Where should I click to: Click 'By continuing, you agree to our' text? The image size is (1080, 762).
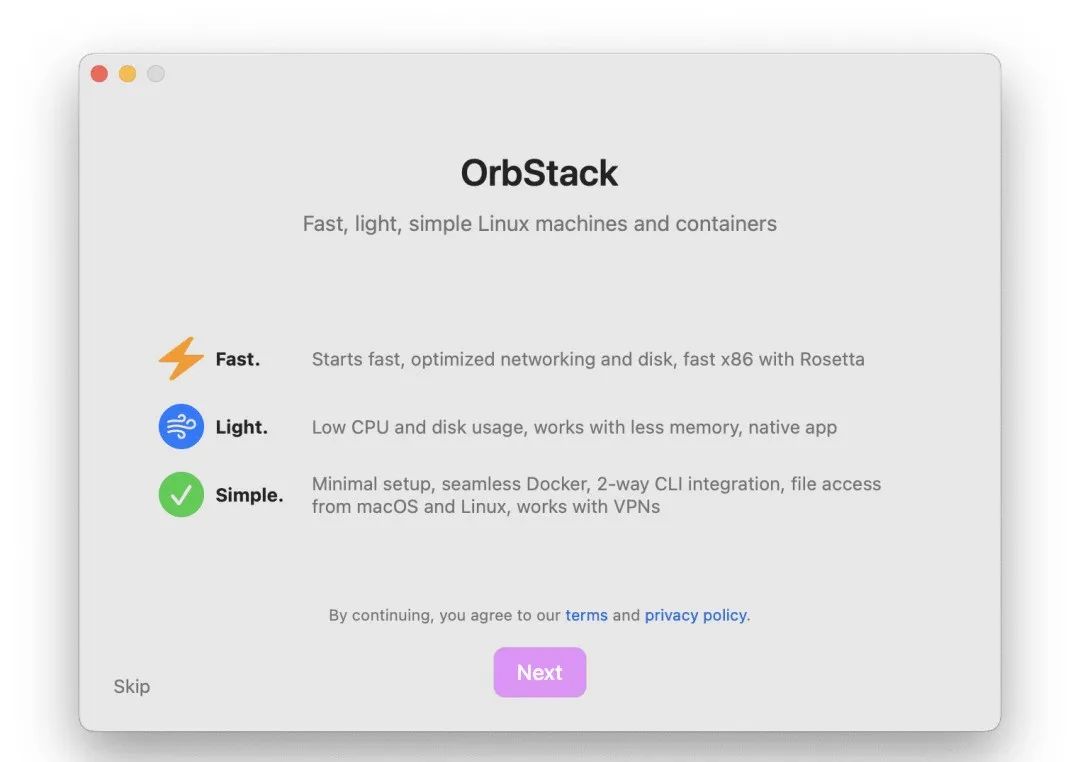tap(444, 615)
